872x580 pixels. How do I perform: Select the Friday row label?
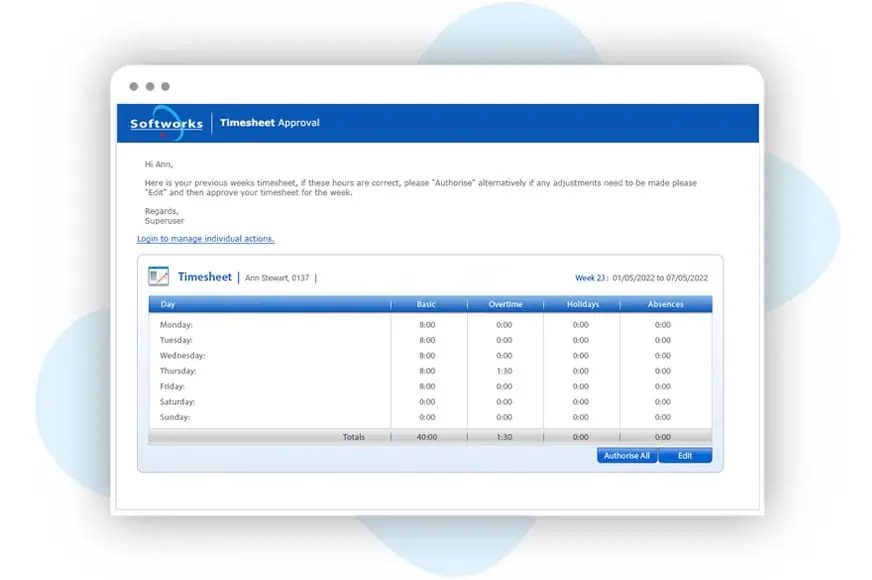click(172, 386)
